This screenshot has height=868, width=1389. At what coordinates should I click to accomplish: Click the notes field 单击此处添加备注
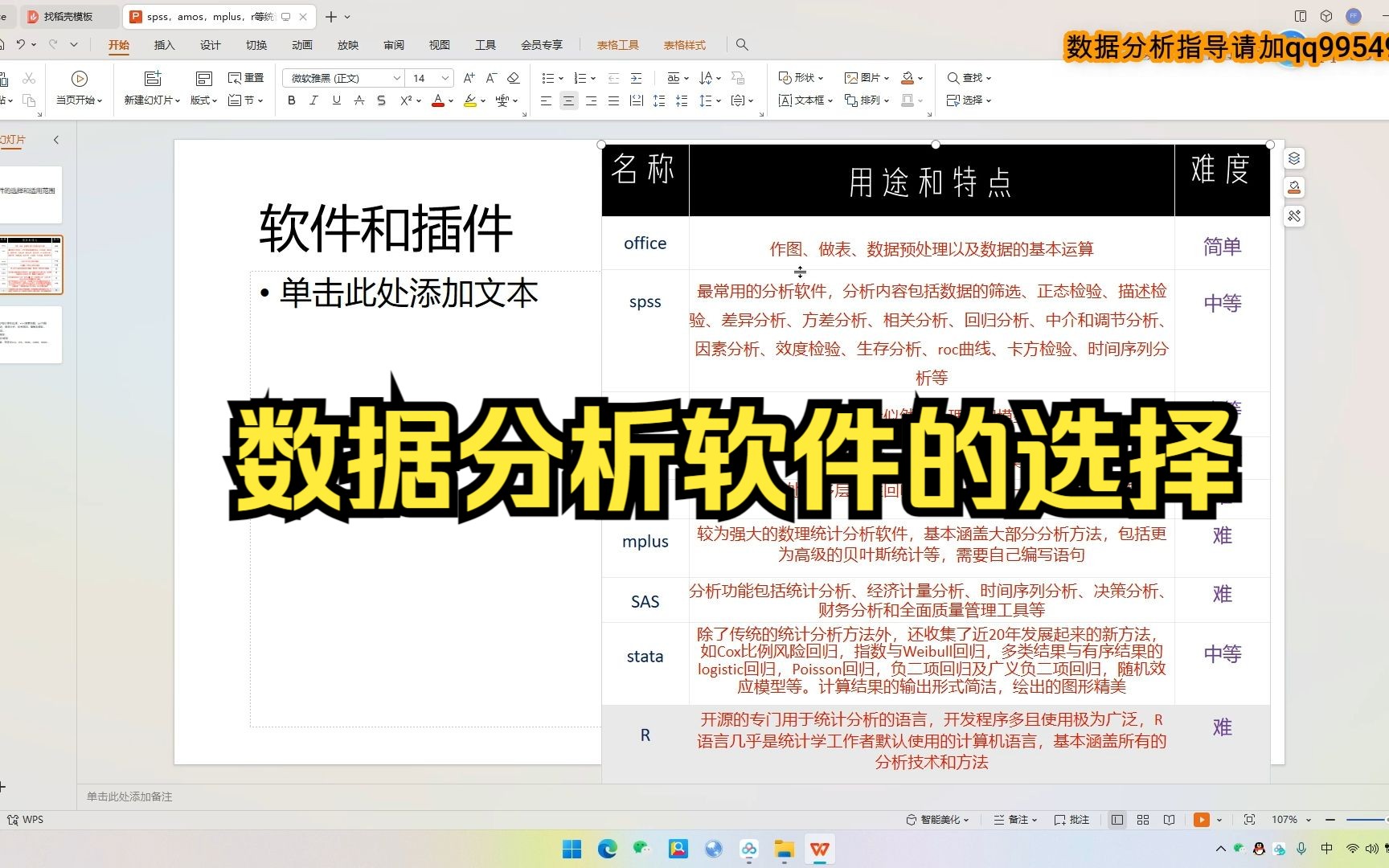point(129,796)
